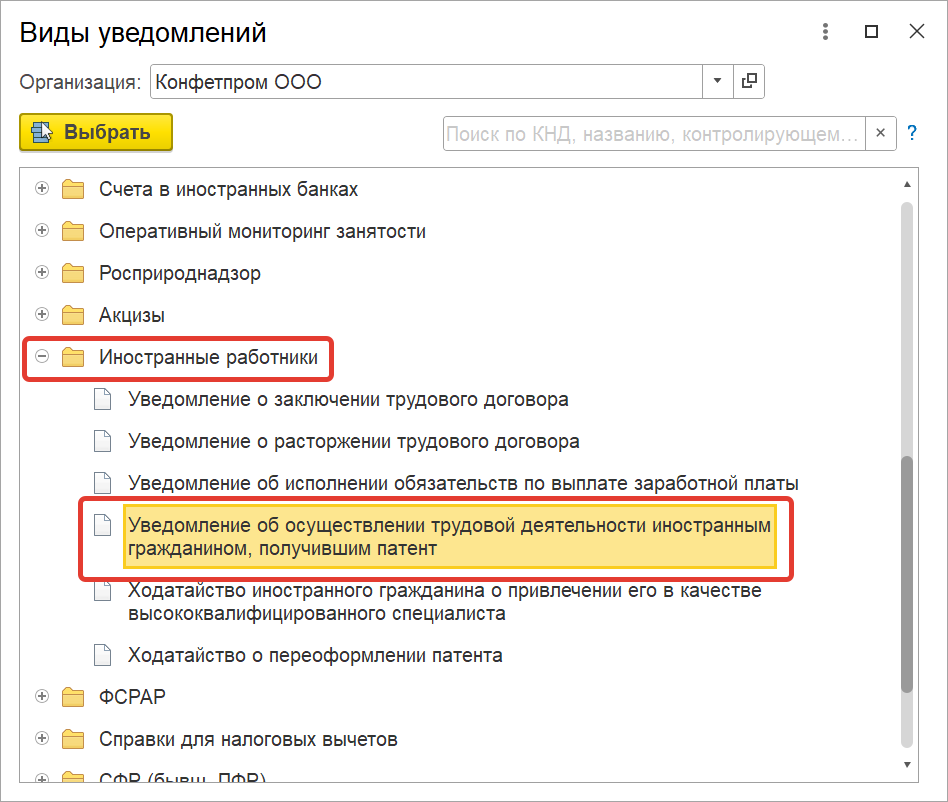Screen dimensions: 948x802
Task: Select Уведомление об исполнении обязательств по выплате
Action: point(463,483)
